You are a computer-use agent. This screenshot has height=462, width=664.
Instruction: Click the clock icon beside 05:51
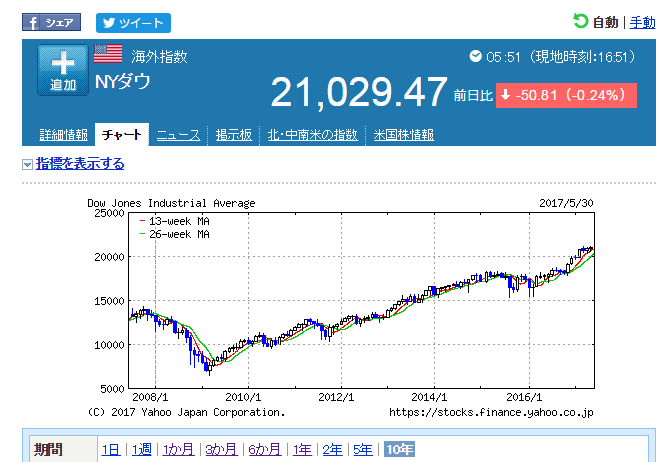point(476,56)
